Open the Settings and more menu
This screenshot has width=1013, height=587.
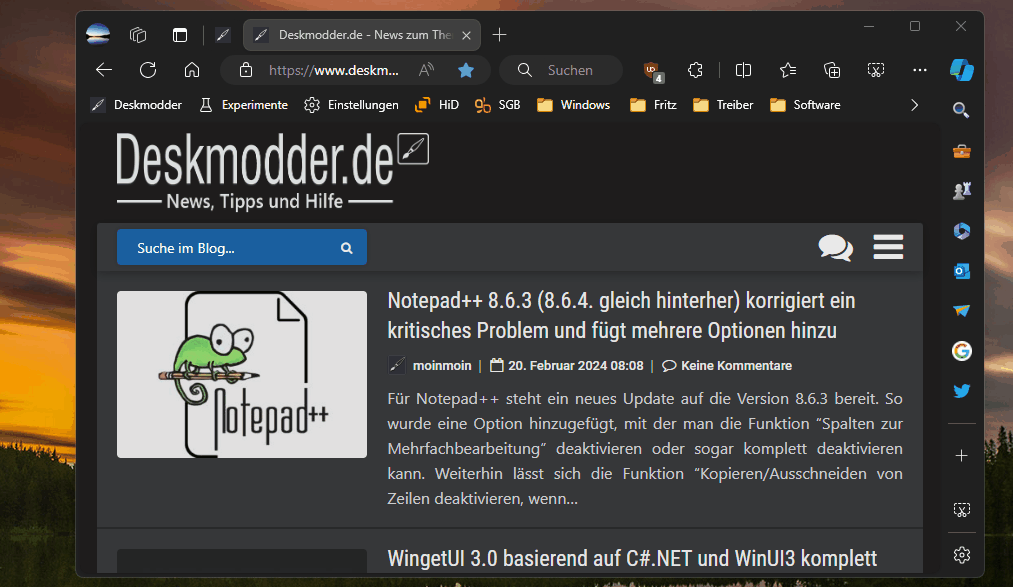pos(919,70)
